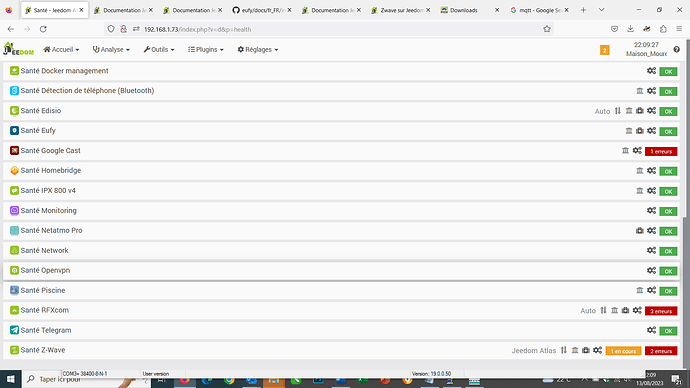Switch to the Downloads tab
Viewport: 690px width, 388px height.
(469, 10)
